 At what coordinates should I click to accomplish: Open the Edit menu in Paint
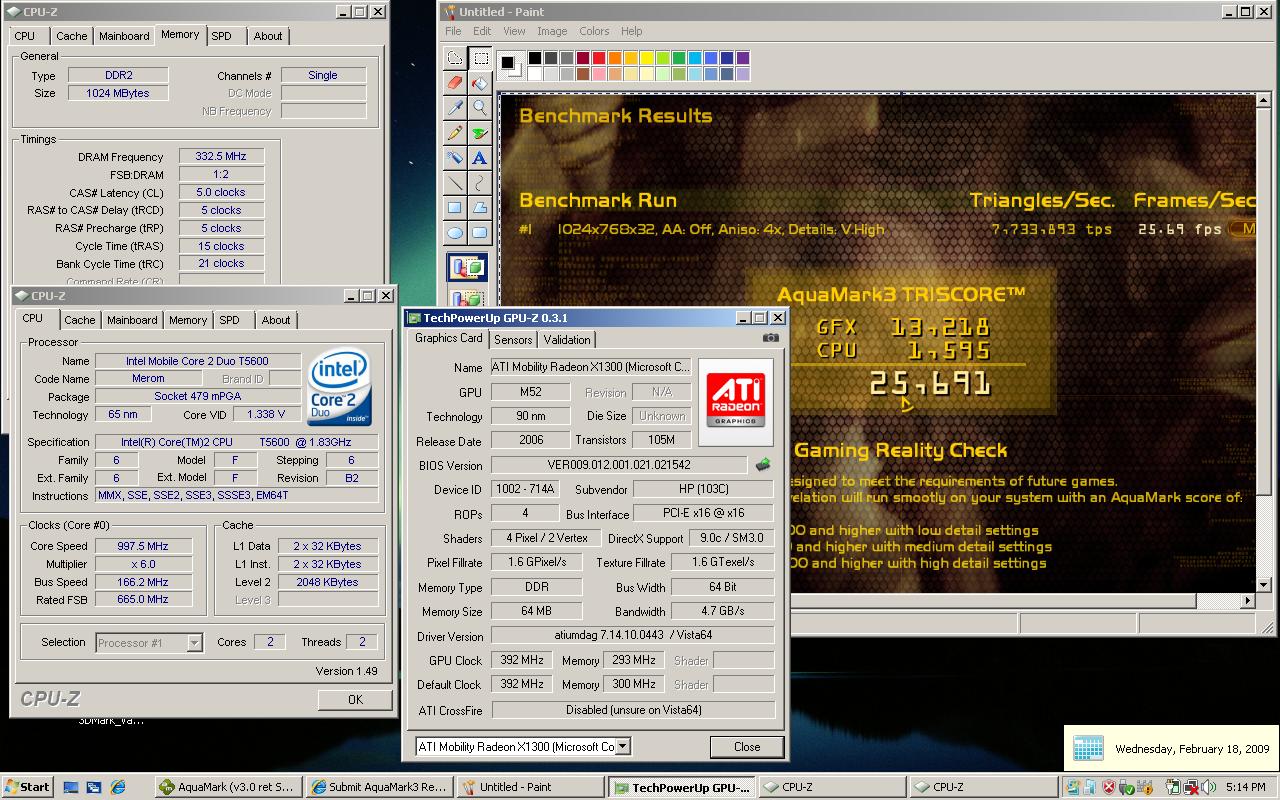coord(483,31)
